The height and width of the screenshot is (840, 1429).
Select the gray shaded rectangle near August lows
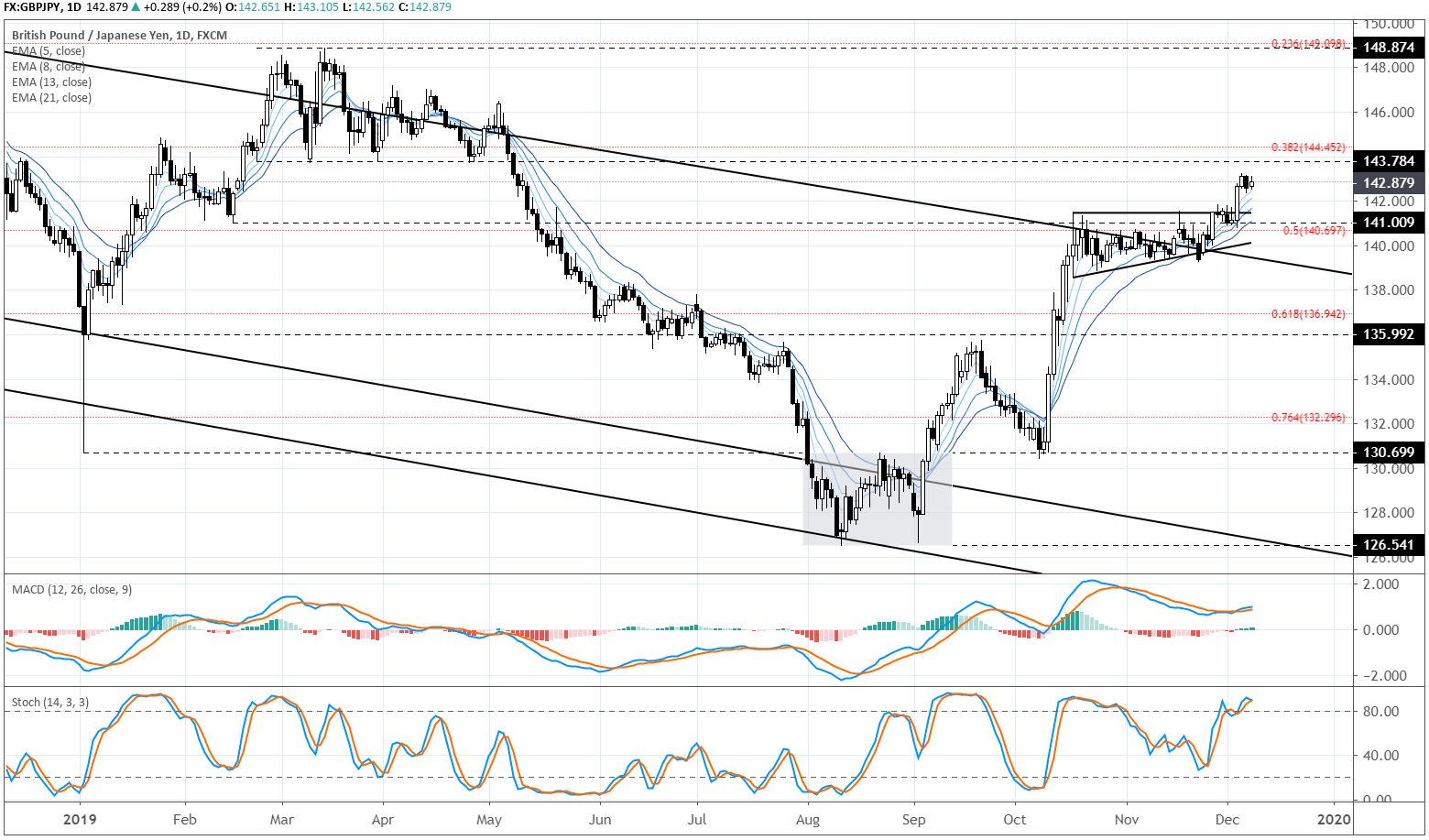(x=878, y=499)
